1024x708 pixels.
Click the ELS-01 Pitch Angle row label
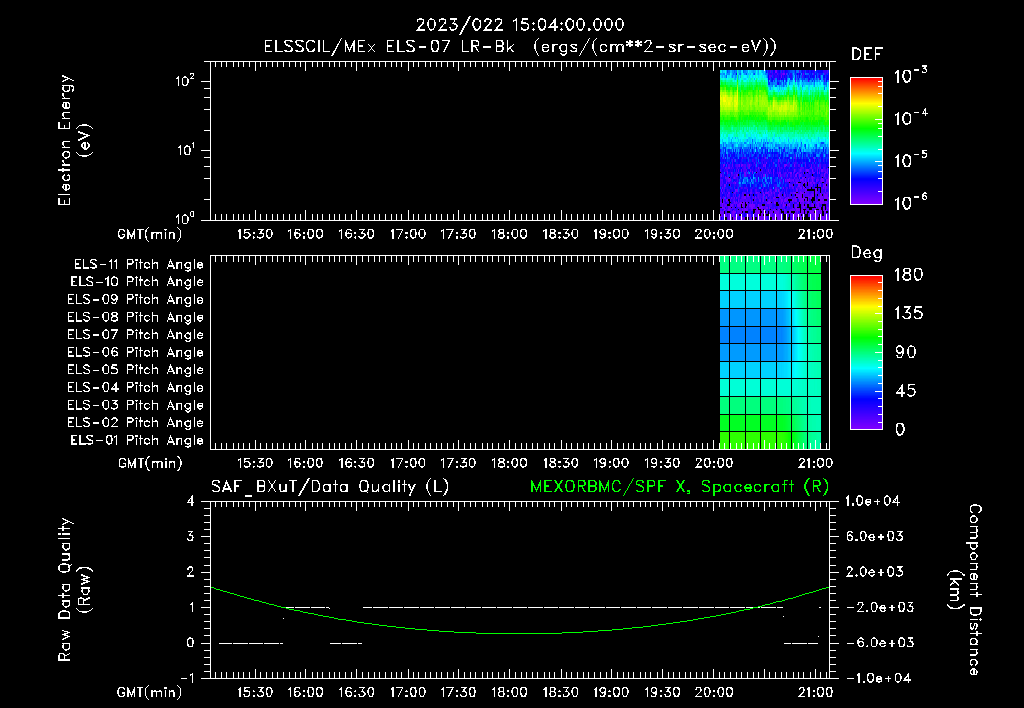137,440
